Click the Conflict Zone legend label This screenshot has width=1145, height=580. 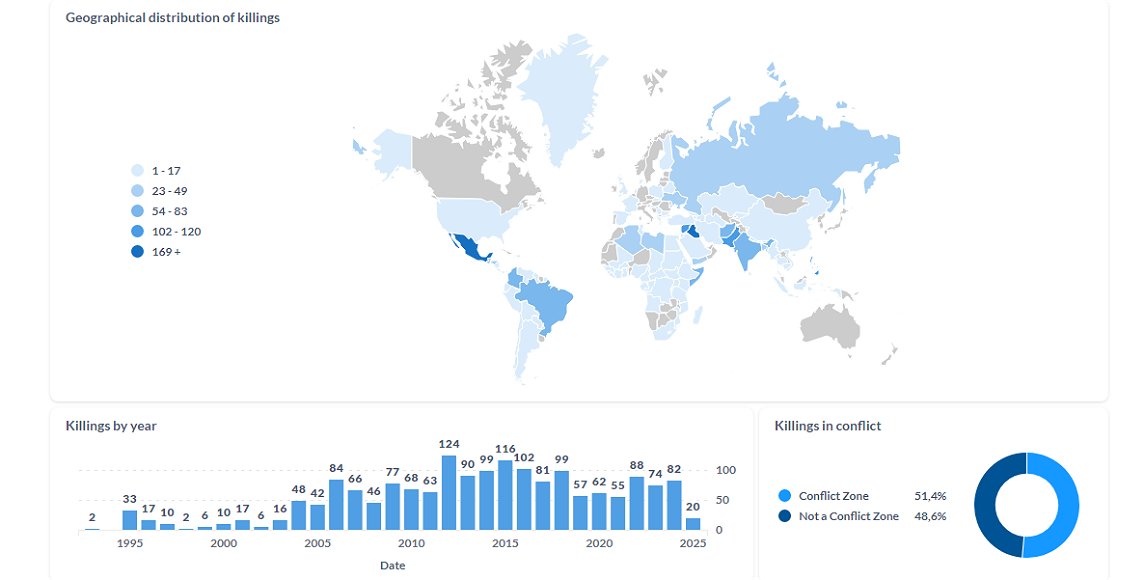point(834,496)
